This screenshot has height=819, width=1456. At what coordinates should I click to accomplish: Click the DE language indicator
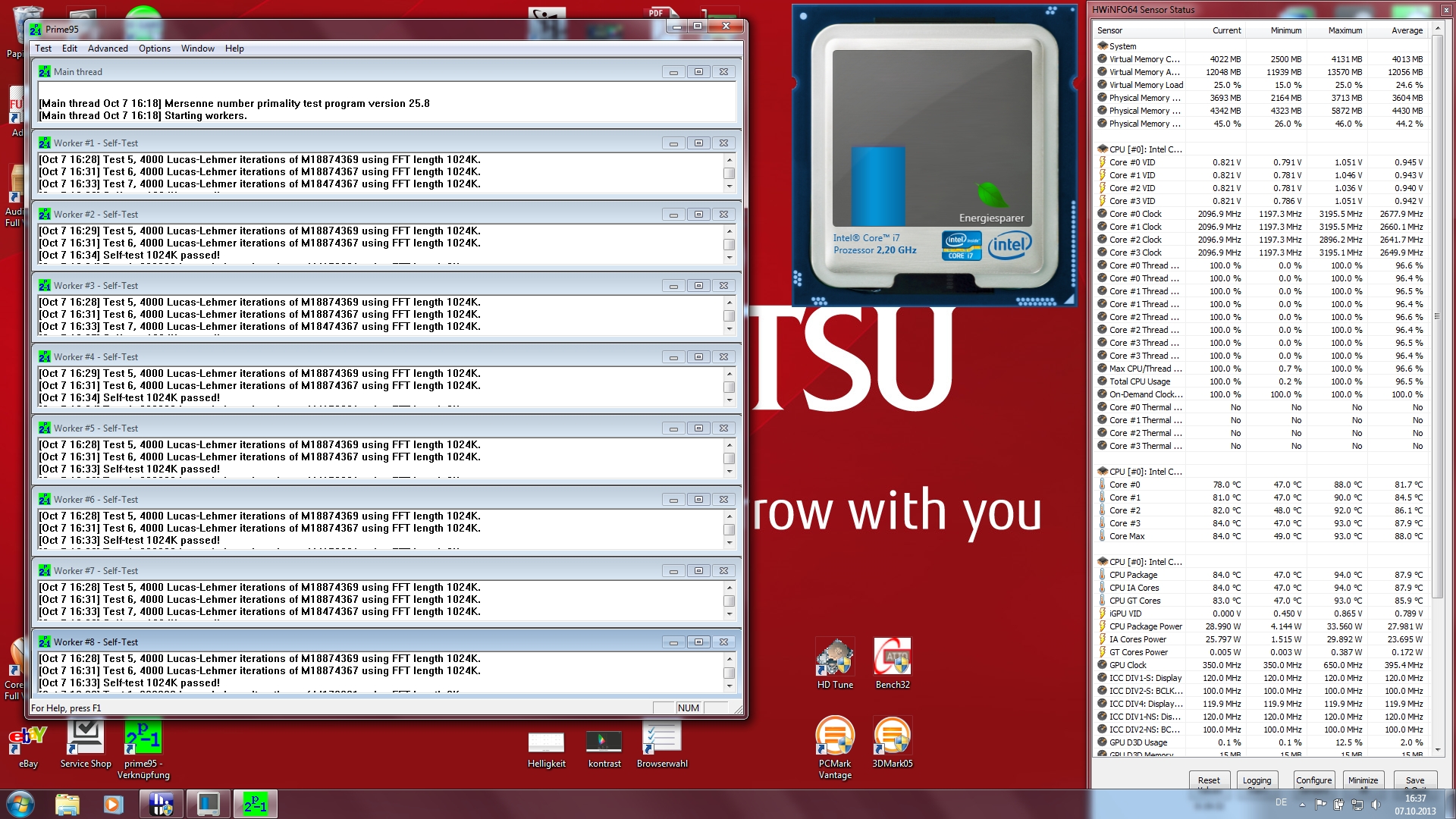tap(1281, 802)
